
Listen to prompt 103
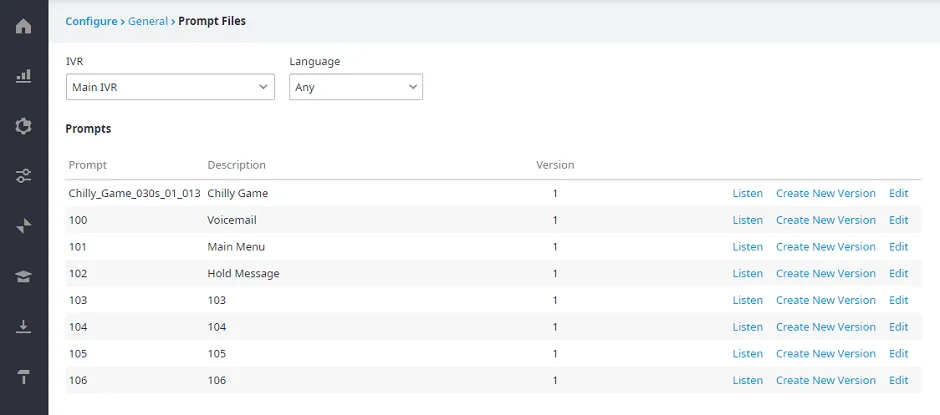pos(748,300)
